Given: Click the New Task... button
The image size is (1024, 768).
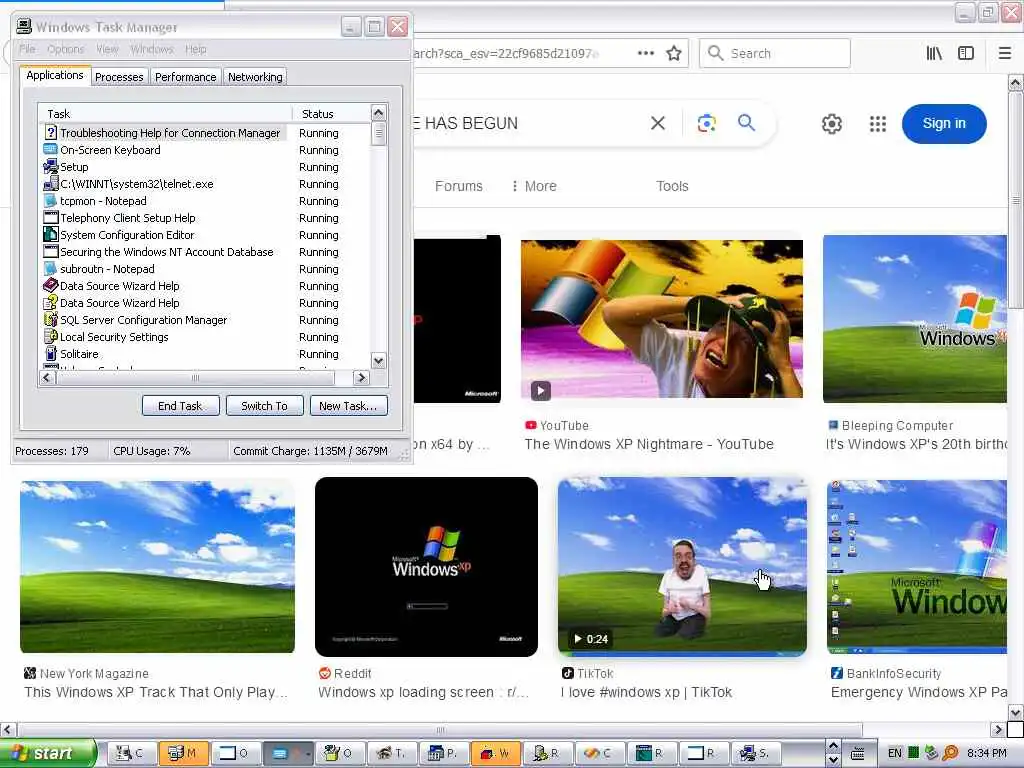Looking at the screenshot, I should (348, 406).
